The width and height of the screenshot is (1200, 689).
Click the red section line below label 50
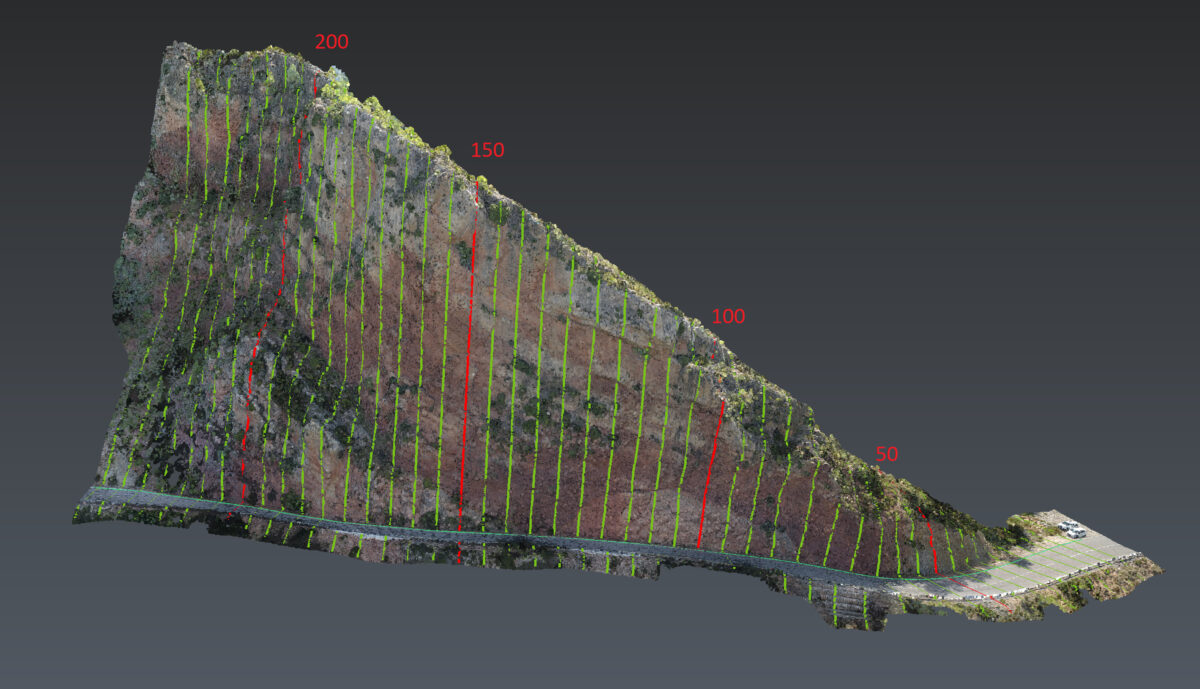click(x=930, y=540)
